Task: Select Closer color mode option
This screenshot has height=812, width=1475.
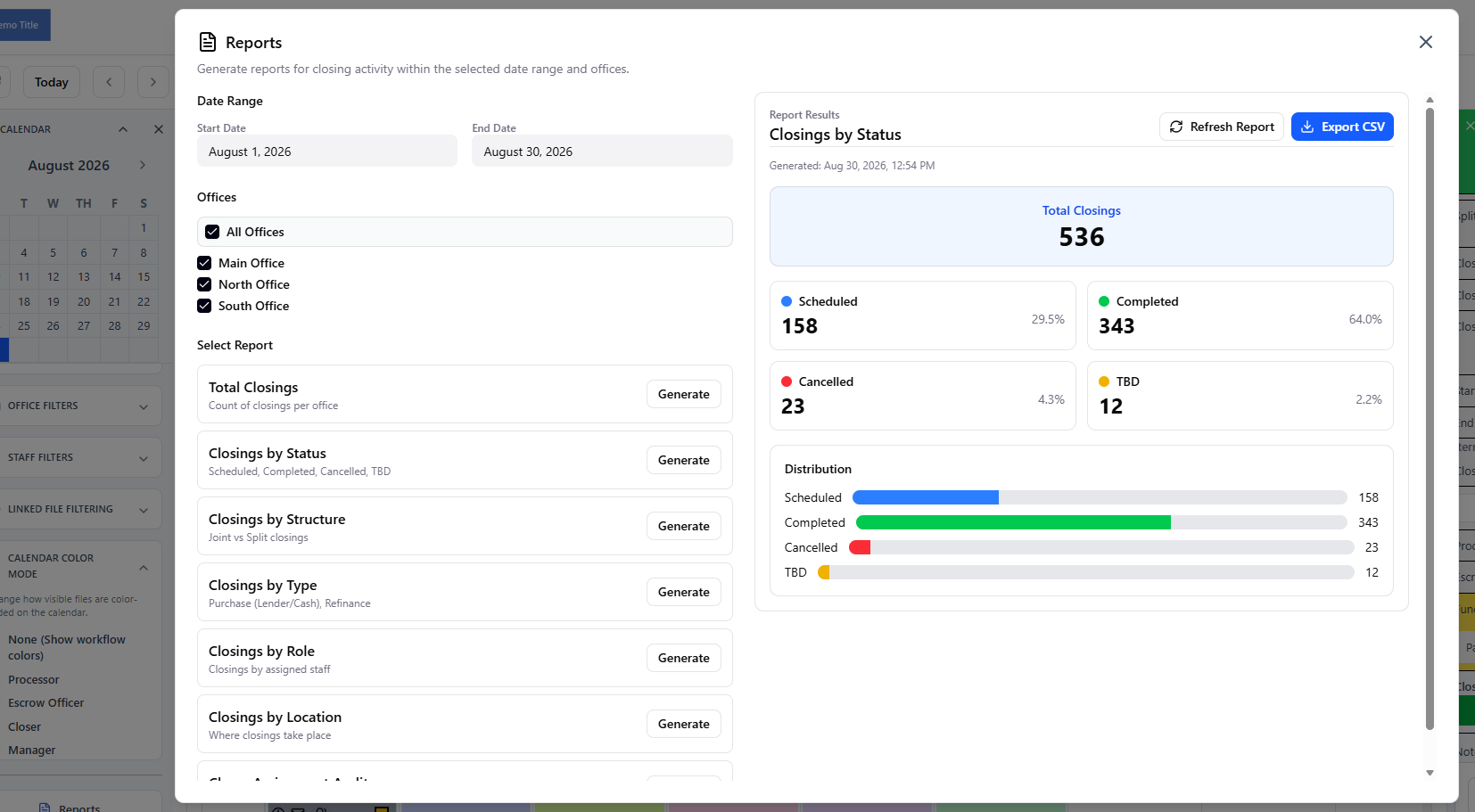Action: pos(25,726)
